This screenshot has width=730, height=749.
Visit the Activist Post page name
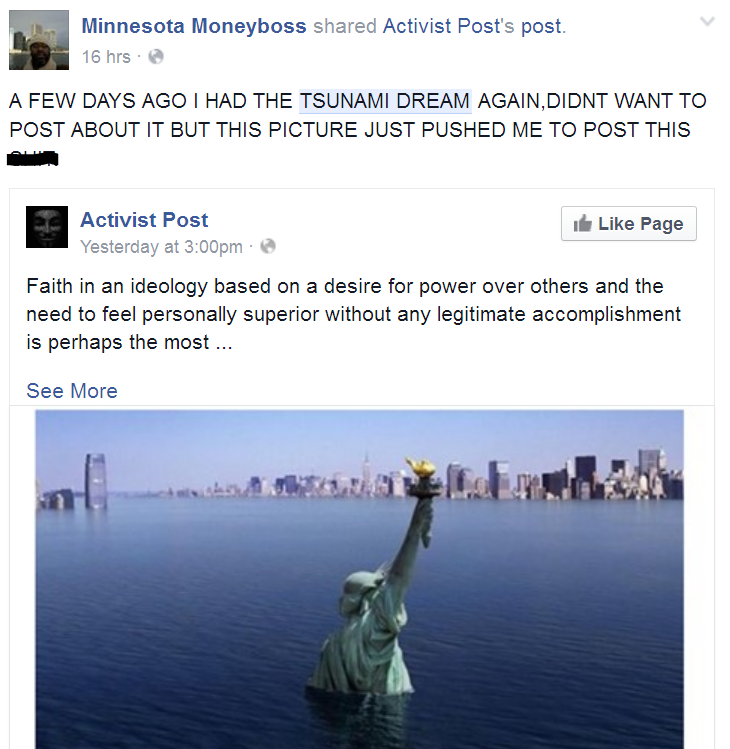tap(144, 220)
